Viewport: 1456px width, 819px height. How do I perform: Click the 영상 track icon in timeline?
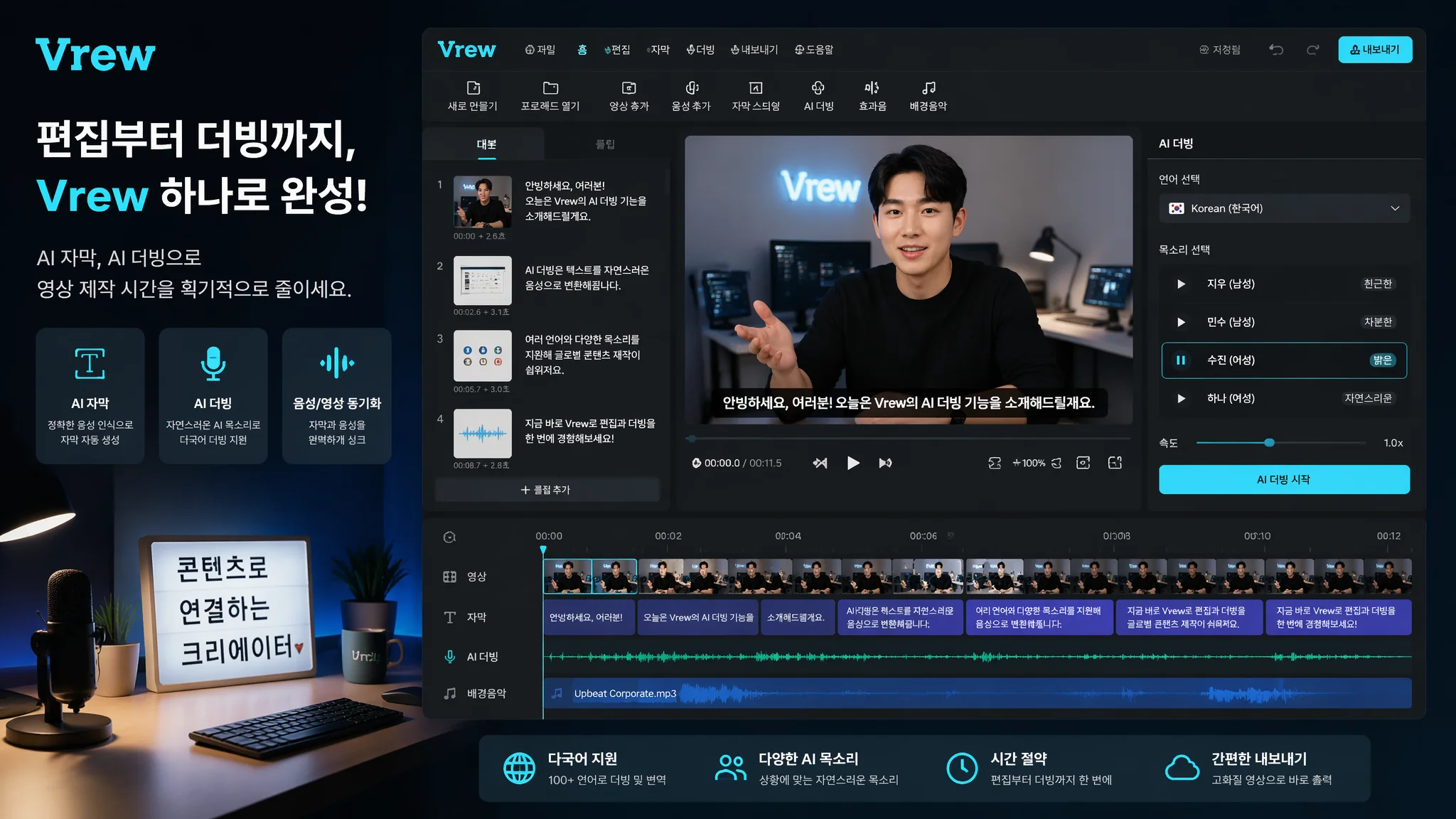pos(450,577)
